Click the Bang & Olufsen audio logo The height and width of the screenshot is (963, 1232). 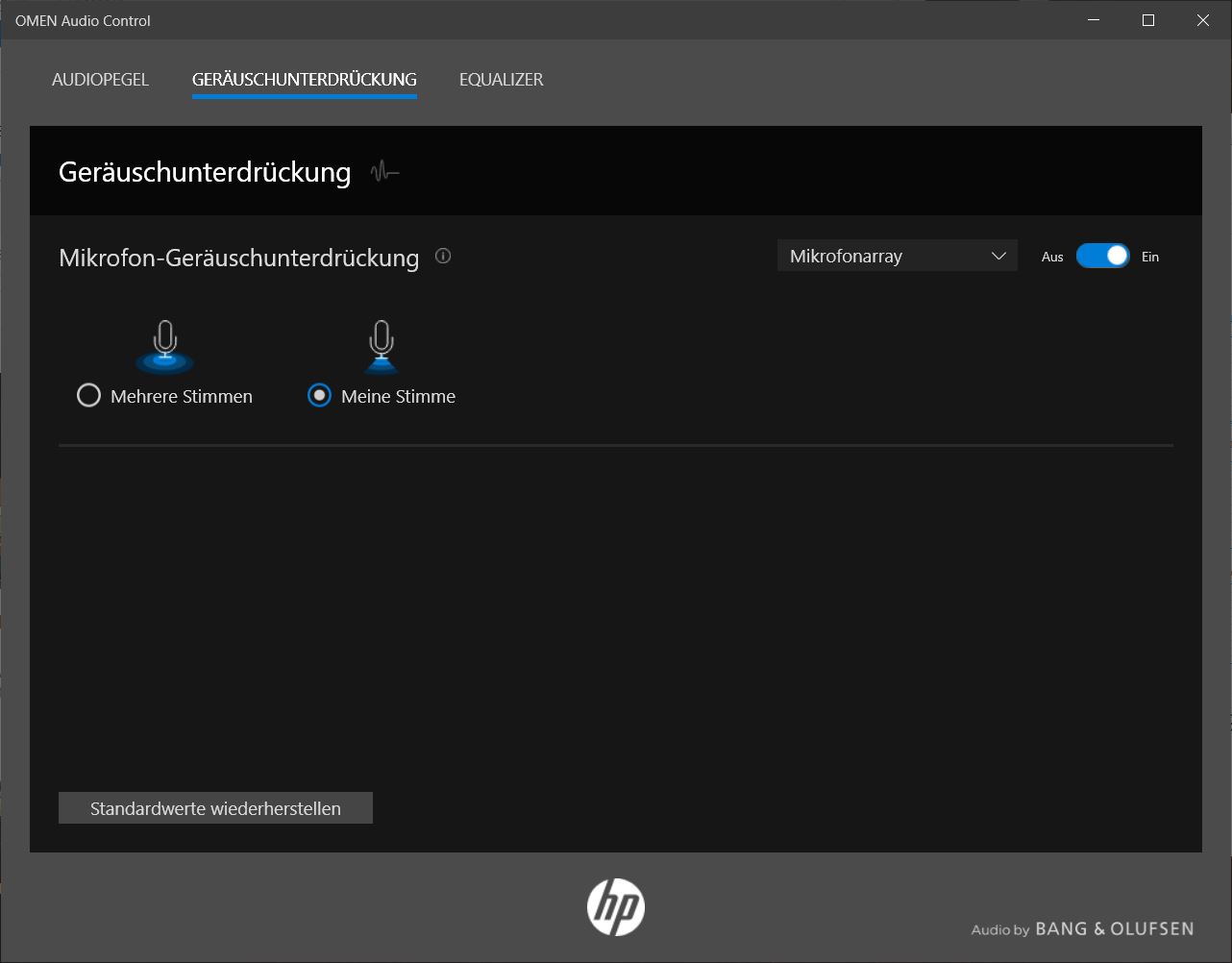click(1082, 929)
